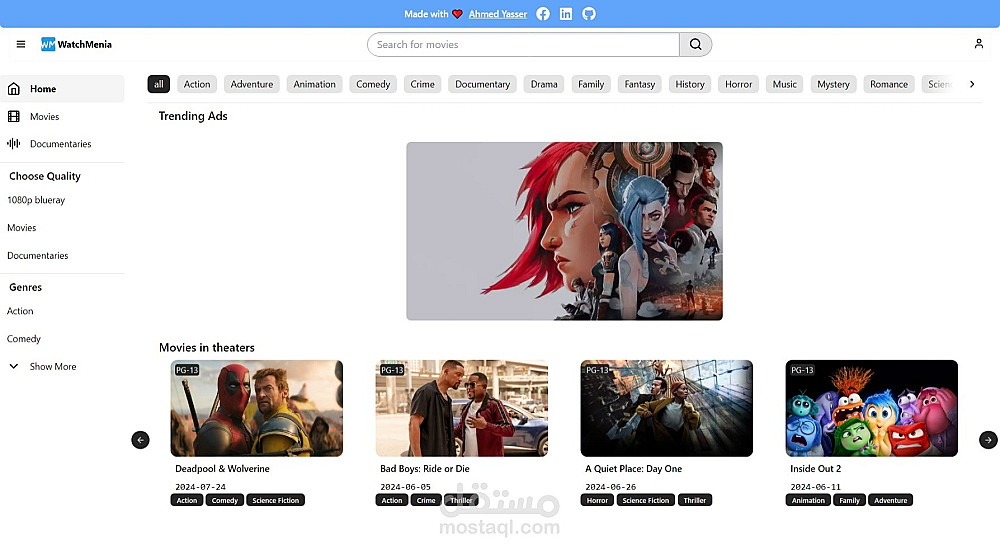Open Home in the sidebar
This screenshot has width=1000, height=549.
[x=62, y=89]
